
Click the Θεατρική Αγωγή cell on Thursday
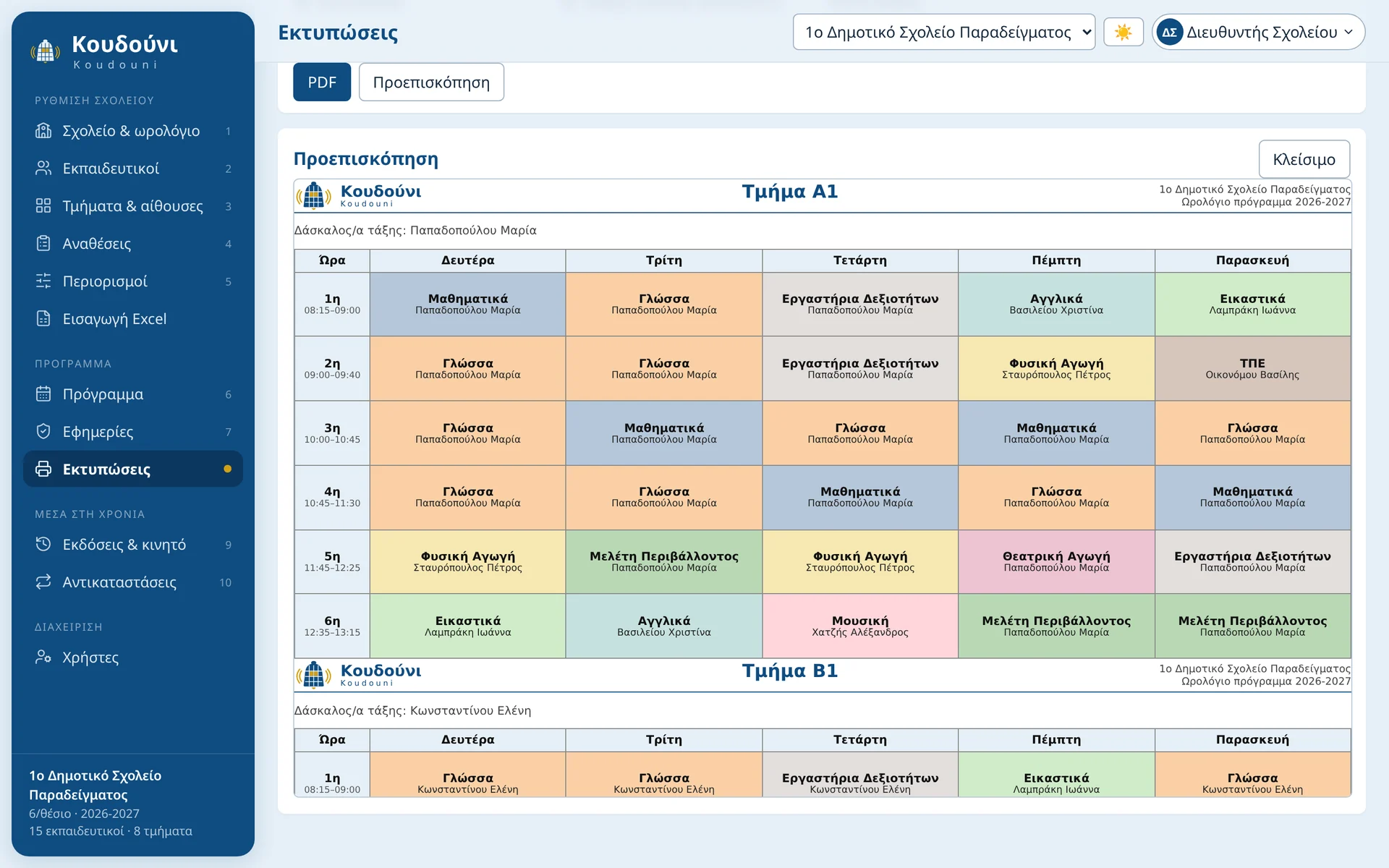coord(1056,562)
